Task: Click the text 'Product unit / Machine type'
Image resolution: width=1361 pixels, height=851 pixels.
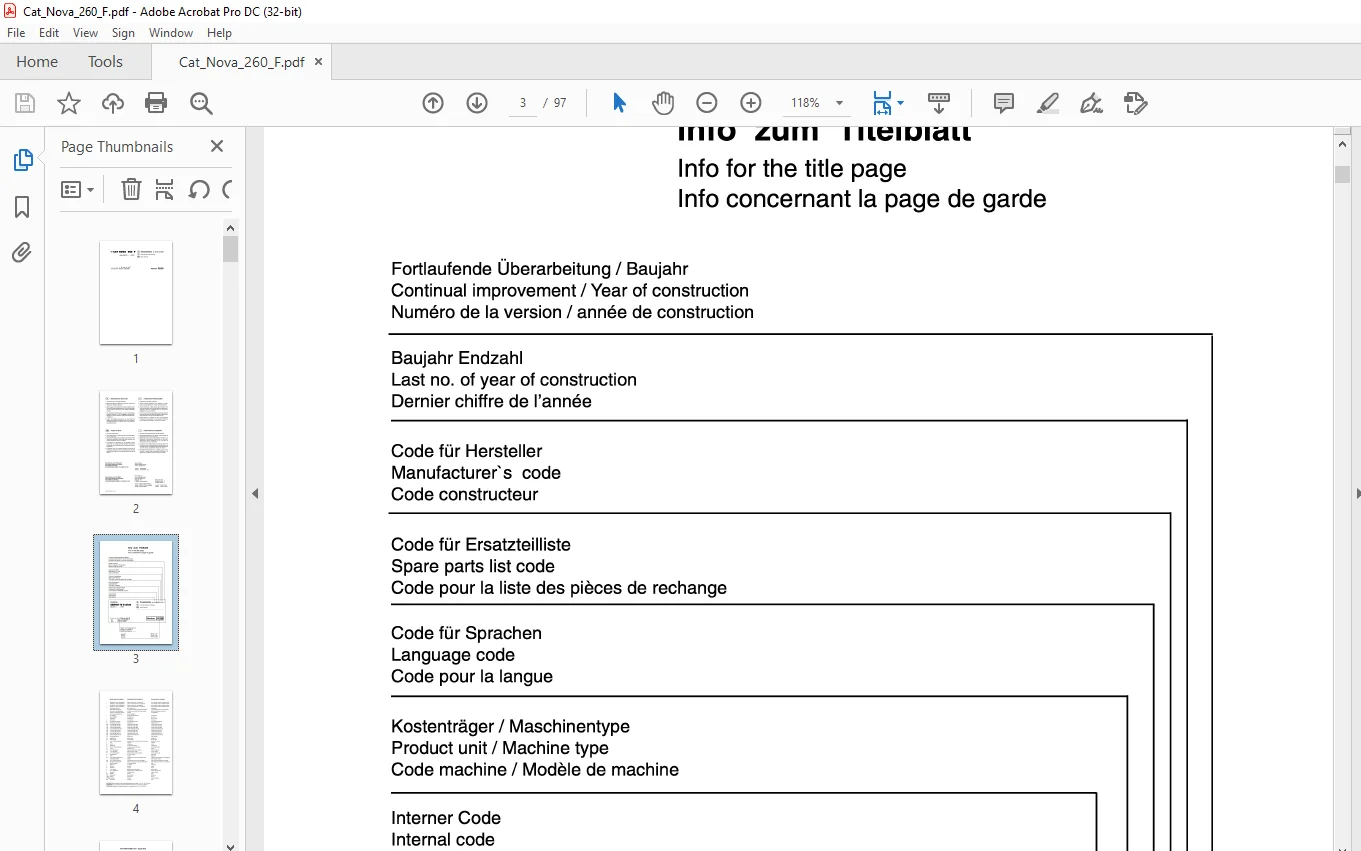Action: pyautogui.click(x=500, y=748)
